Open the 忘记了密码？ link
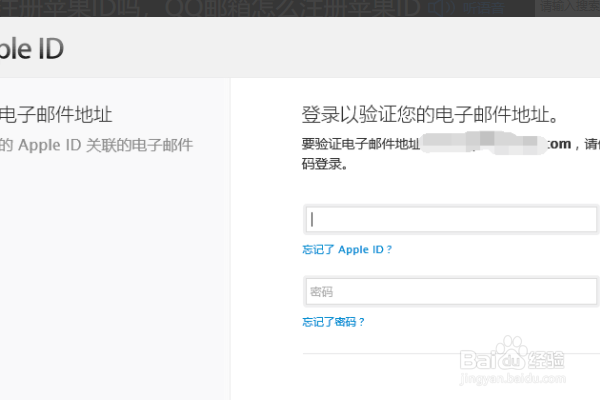This screenshot has width=600, height=400. pyautogui.click(x=333, y=322)
